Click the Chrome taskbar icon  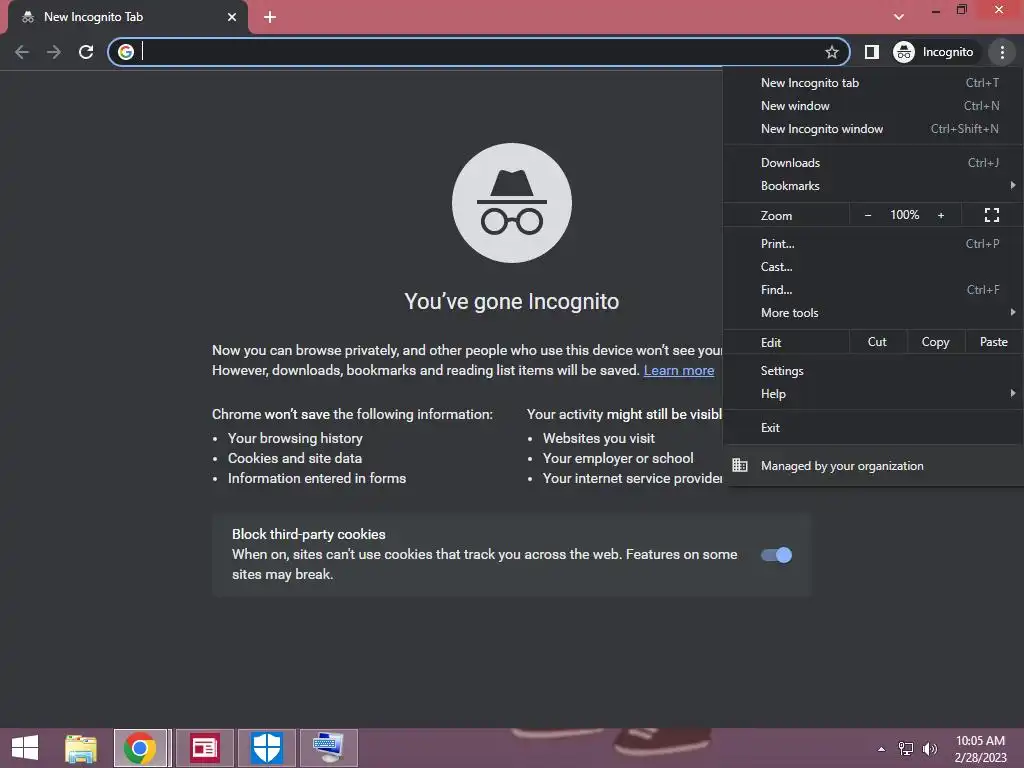[140, 748]
